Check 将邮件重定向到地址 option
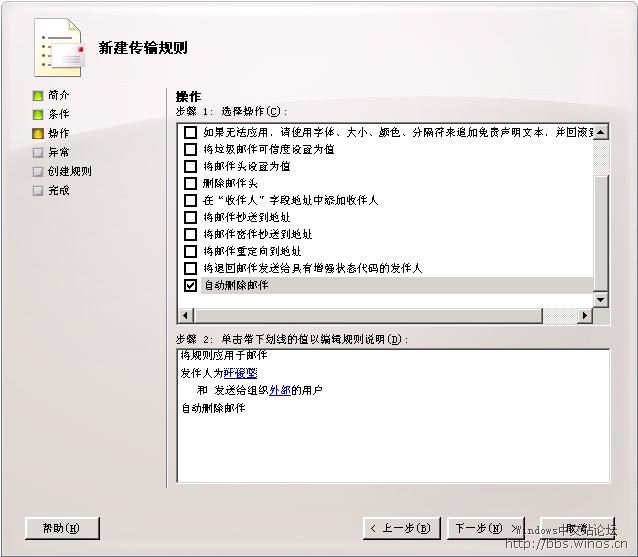Screen dimensions: 638x557 pos(191,252)
